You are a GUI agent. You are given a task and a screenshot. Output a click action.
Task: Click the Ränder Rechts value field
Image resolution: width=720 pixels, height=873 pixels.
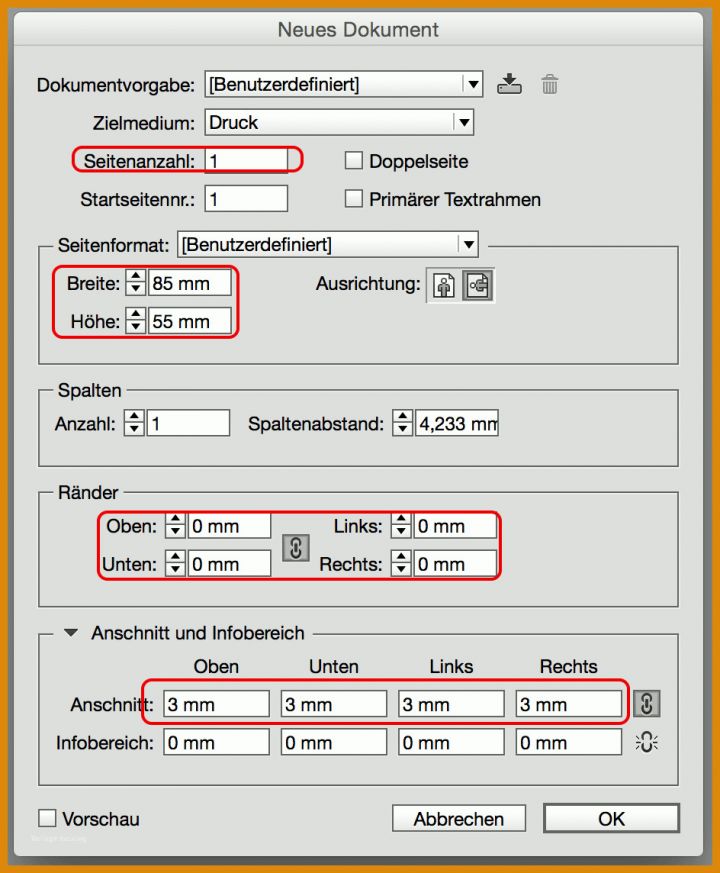[455, 563]
